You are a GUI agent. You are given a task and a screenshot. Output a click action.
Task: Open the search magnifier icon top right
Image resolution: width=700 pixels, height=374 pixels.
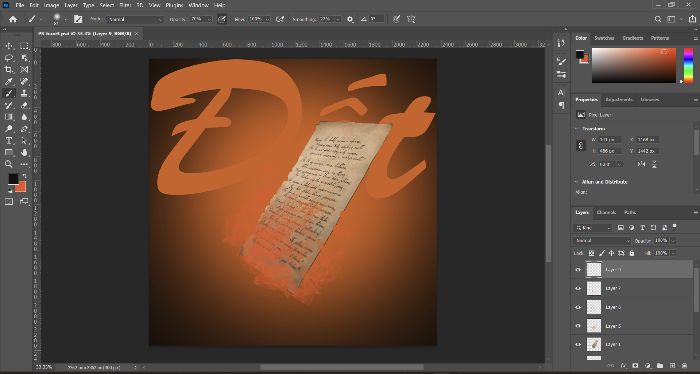[658, 19]
